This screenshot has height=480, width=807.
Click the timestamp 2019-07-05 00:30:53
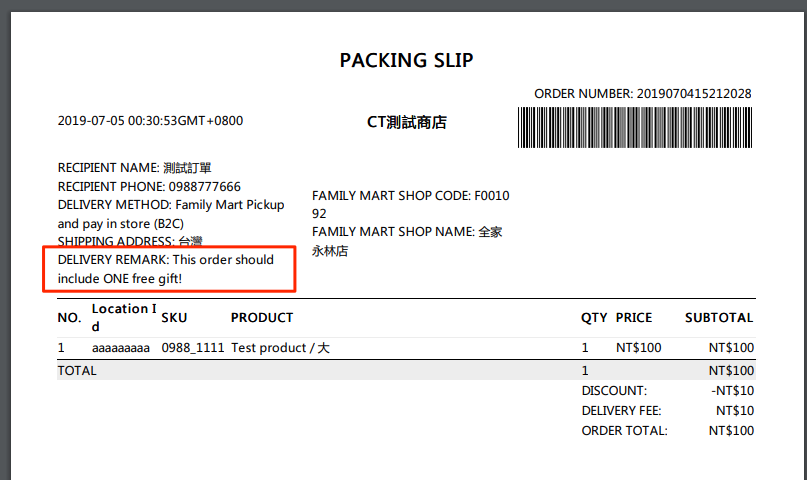pos(150,121)
